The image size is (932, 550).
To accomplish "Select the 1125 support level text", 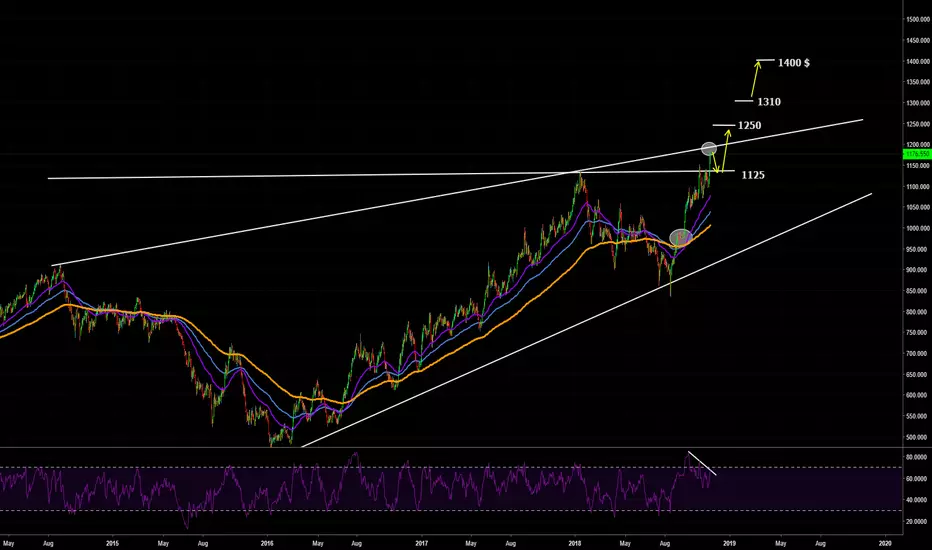I will tap(752, 175).
